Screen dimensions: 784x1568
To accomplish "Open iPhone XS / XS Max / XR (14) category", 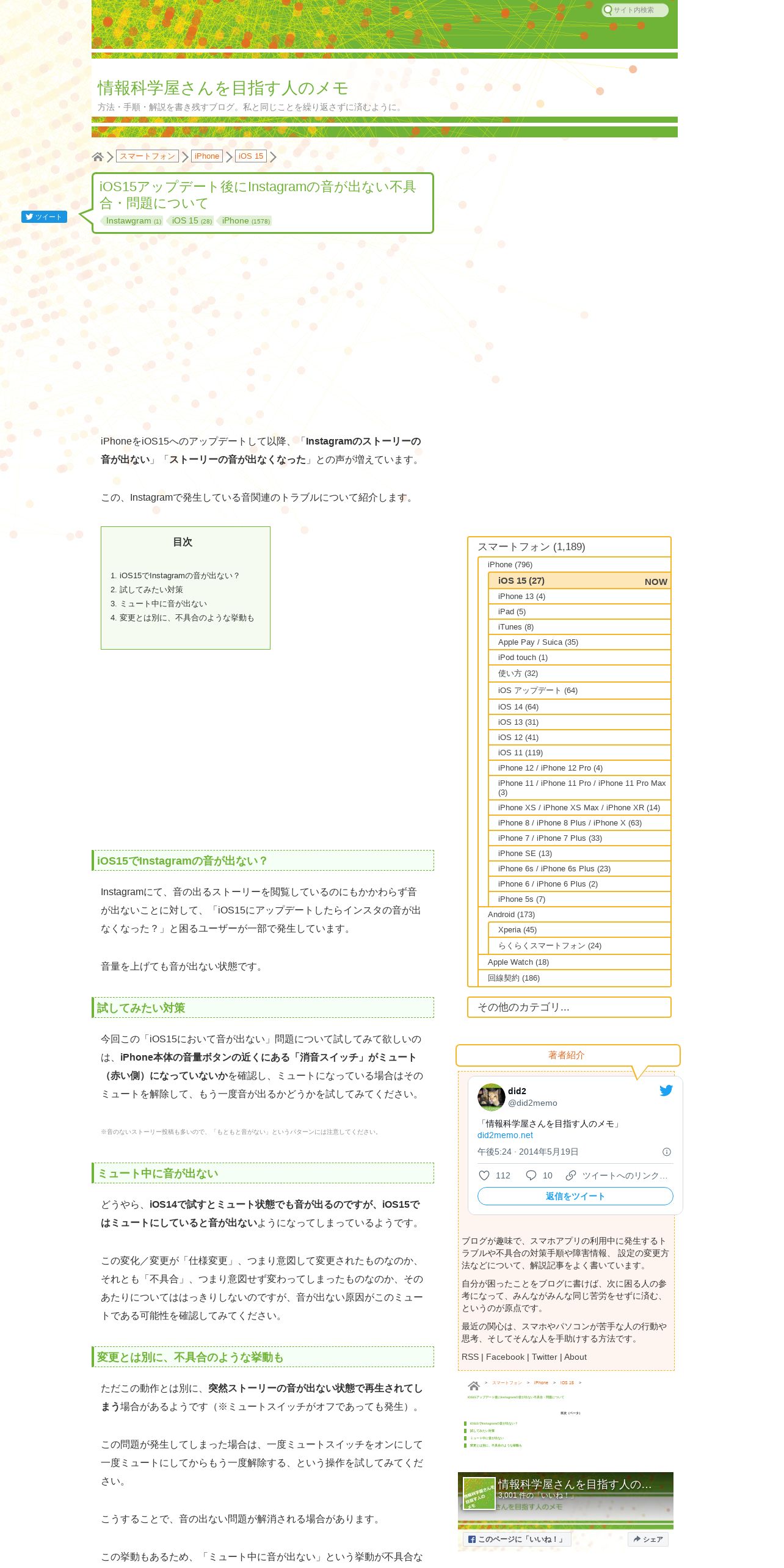I will click(x=579, y=808).
